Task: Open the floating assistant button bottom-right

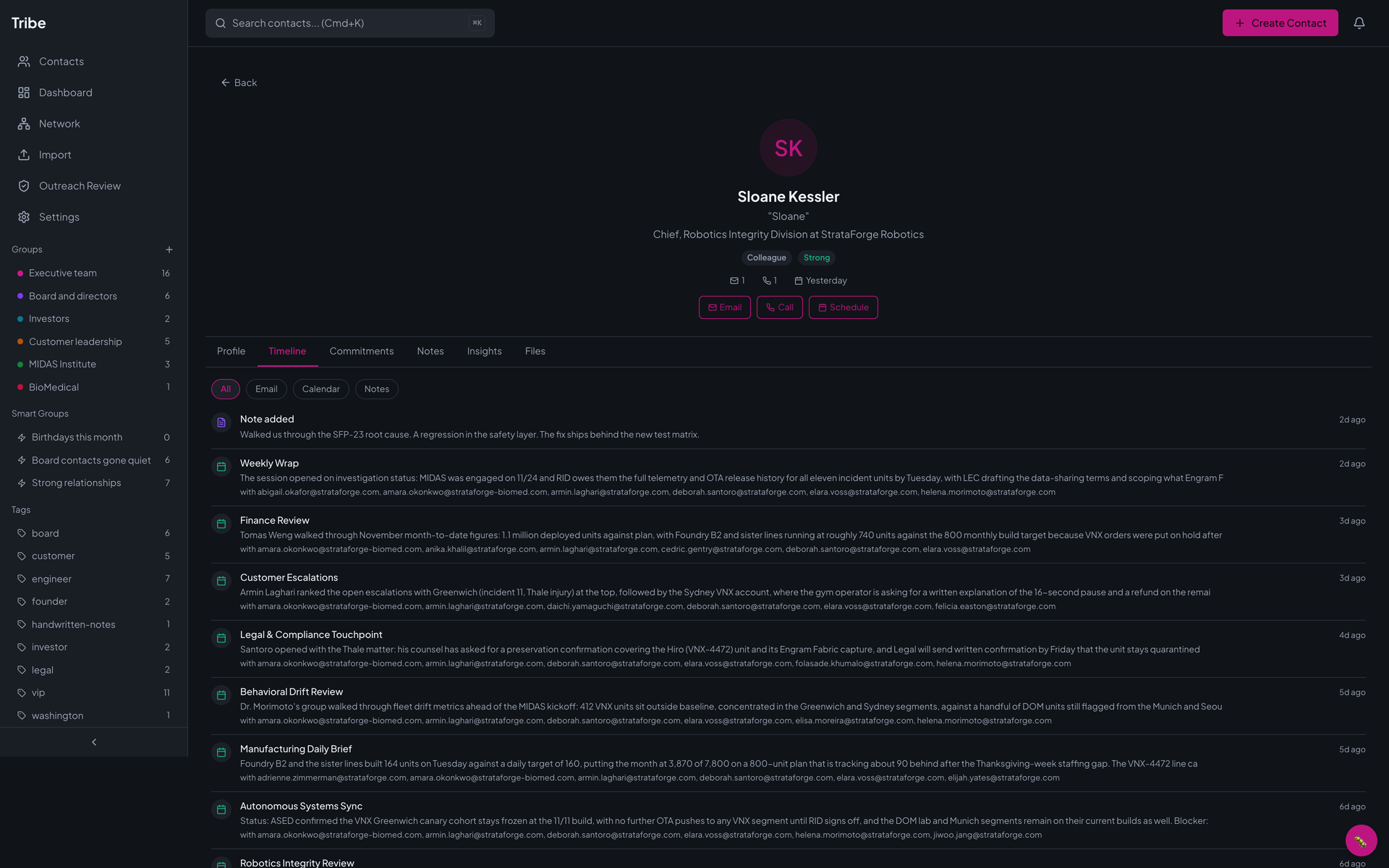Action: (x=1361, y=841)
